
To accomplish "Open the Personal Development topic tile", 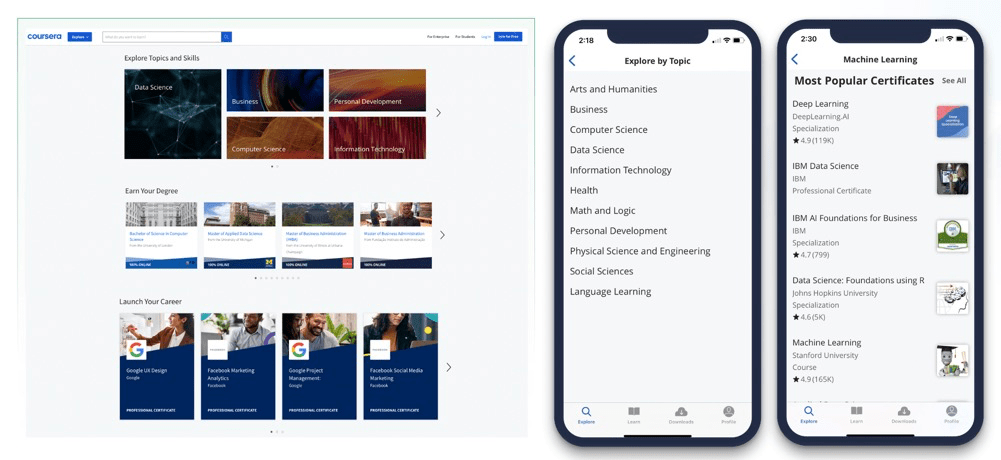I will pyautogui.click(x=377, y=90).
